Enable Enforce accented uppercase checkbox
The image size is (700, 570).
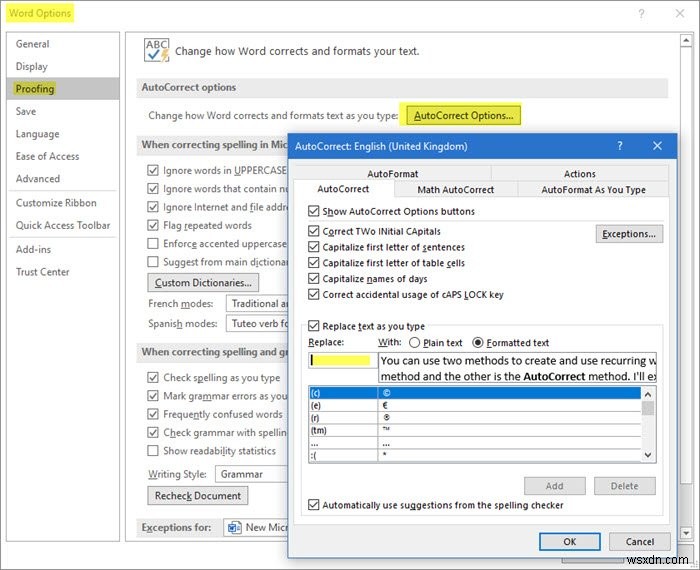tap(153, 244)
